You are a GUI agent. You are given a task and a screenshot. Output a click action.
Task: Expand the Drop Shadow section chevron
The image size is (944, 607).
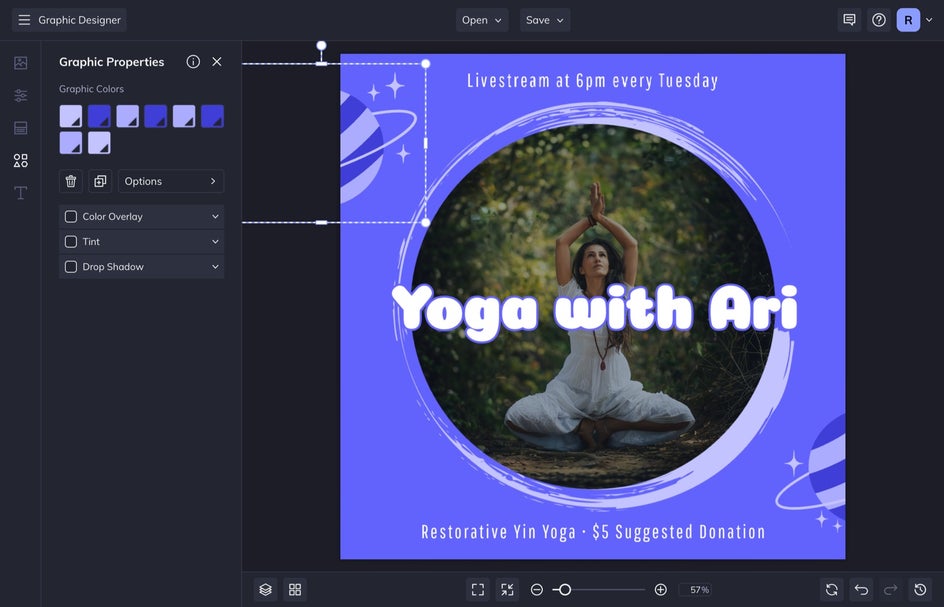[x=215, y=267]
